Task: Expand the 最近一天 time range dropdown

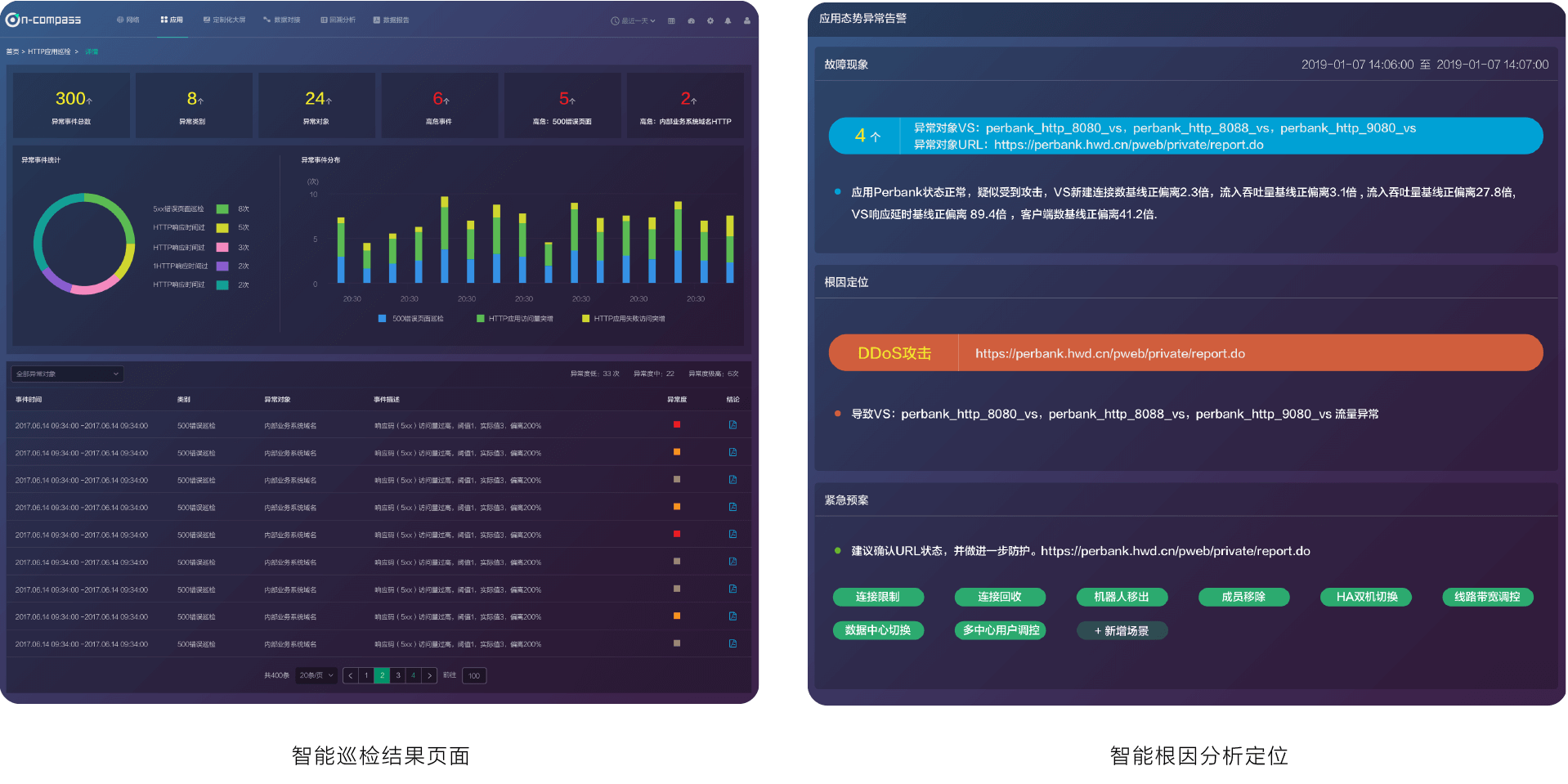Action: click(634, 20)
